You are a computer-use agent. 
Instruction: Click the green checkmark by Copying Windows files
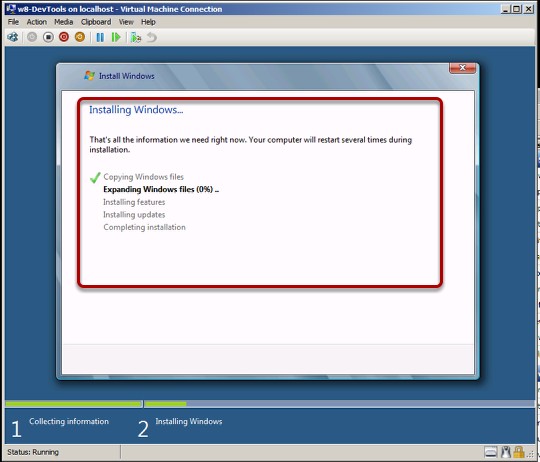[95, 178]
